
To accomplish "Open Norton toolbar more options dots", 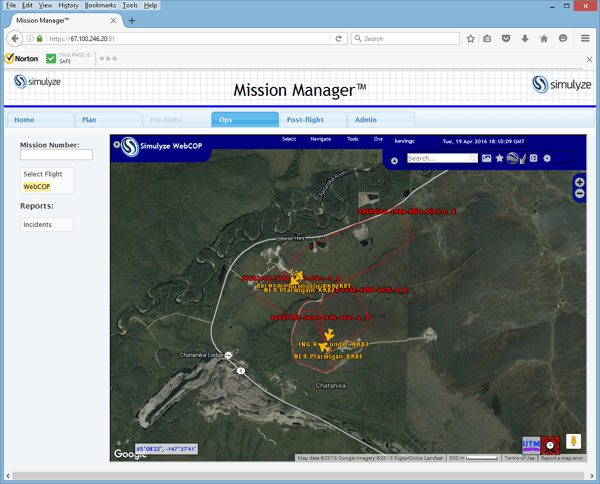I will [108, 59].
